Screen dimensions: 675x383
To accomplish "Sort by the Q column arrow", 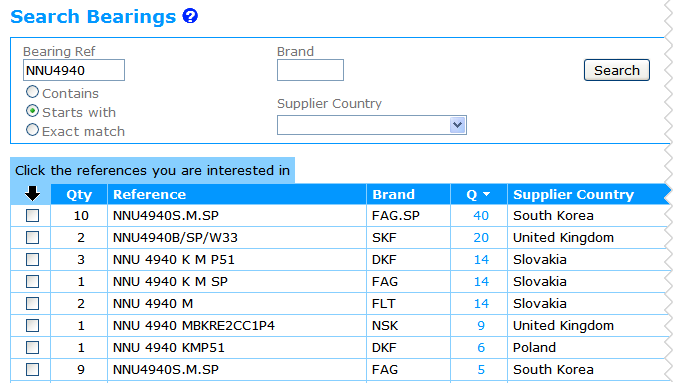I will click(x=486, y=195).
